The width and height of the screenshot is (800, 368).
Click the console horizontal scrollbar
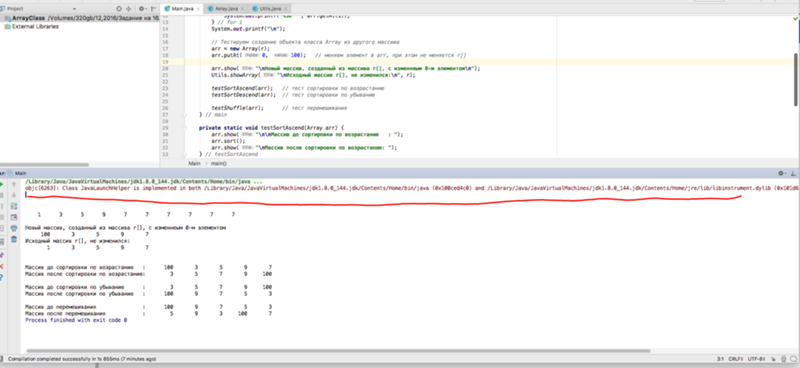click(338, 351)
